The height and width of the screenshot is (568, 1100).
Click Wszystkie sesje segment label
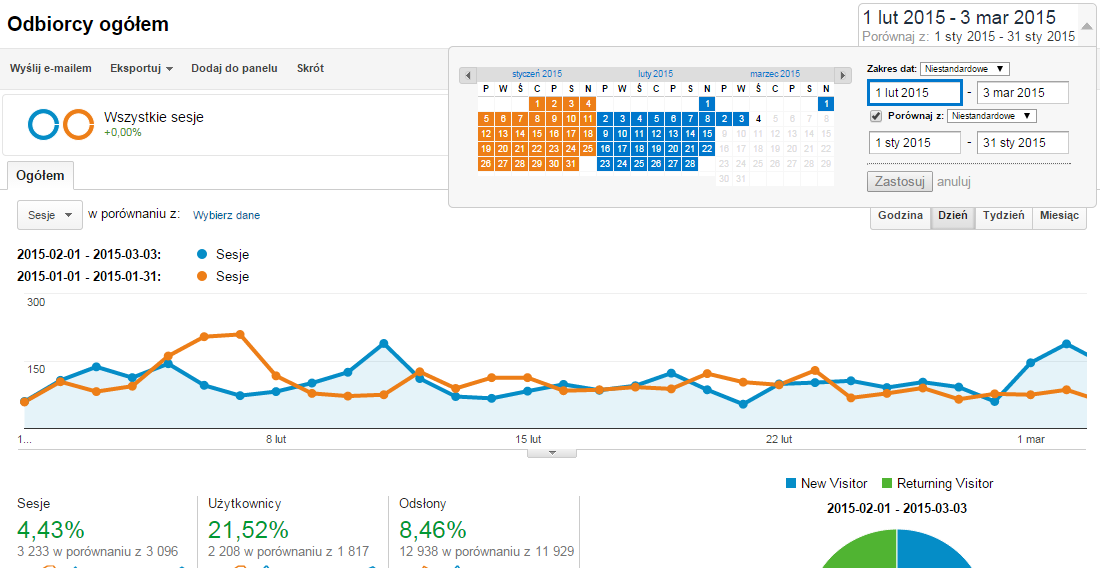pyautogui.click(x=154, y=117)
